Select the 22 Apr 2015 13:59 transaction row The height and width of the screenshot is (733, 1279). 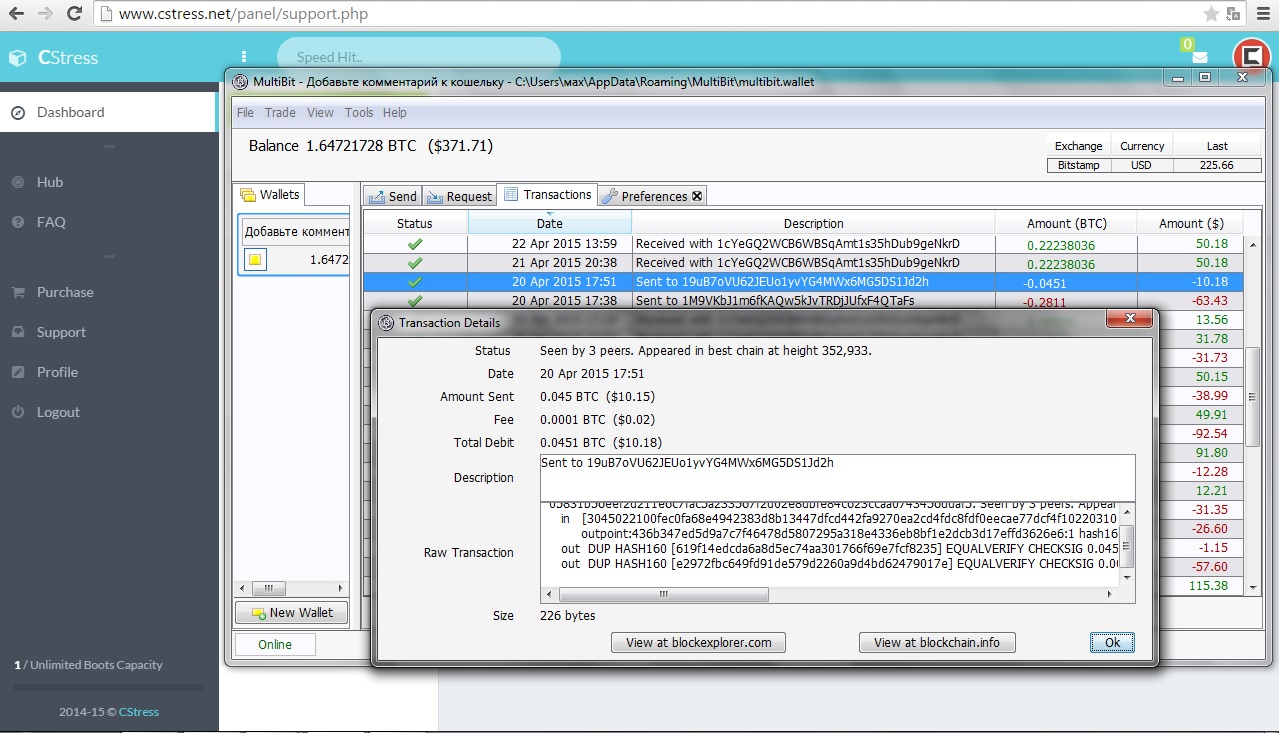[802, 243]
